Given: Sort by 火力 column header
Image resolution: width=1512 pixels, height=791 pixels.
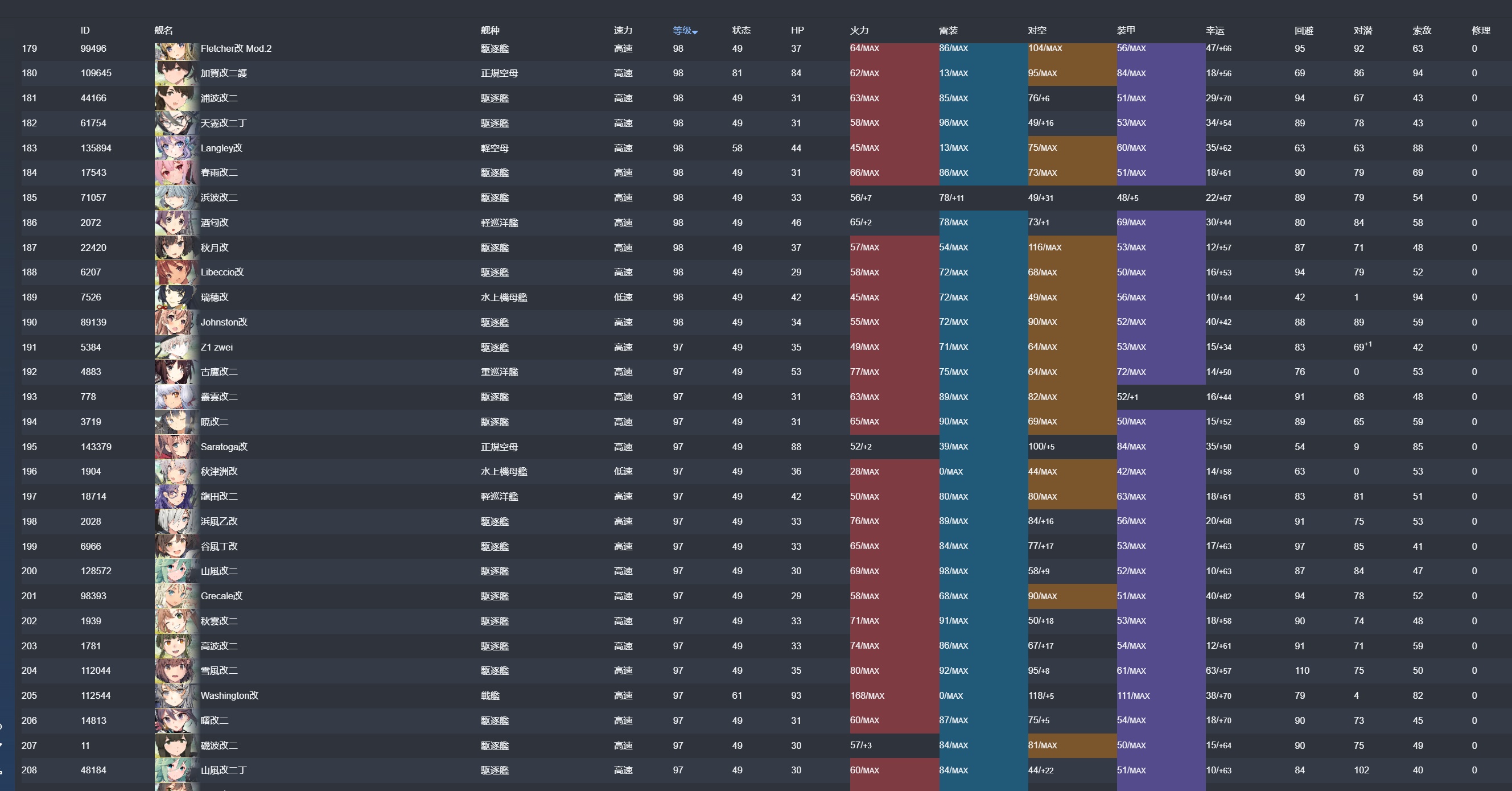Looking at the screenshot, I should [859, 31].
